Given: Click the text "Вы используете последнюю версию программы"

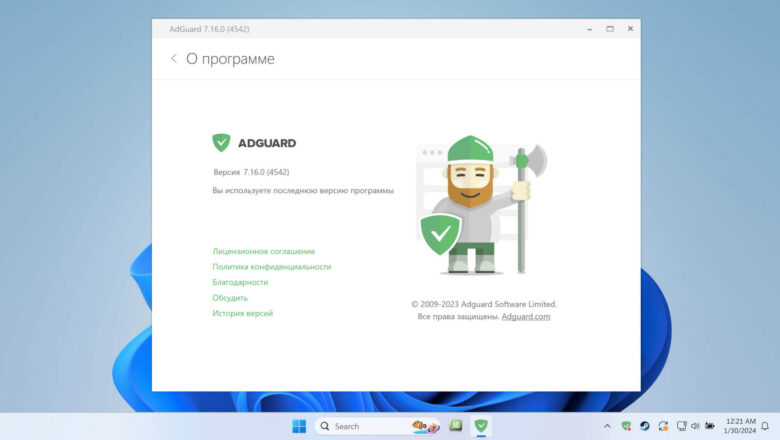Looking at the screenshot, I should (x=303, y=190).
